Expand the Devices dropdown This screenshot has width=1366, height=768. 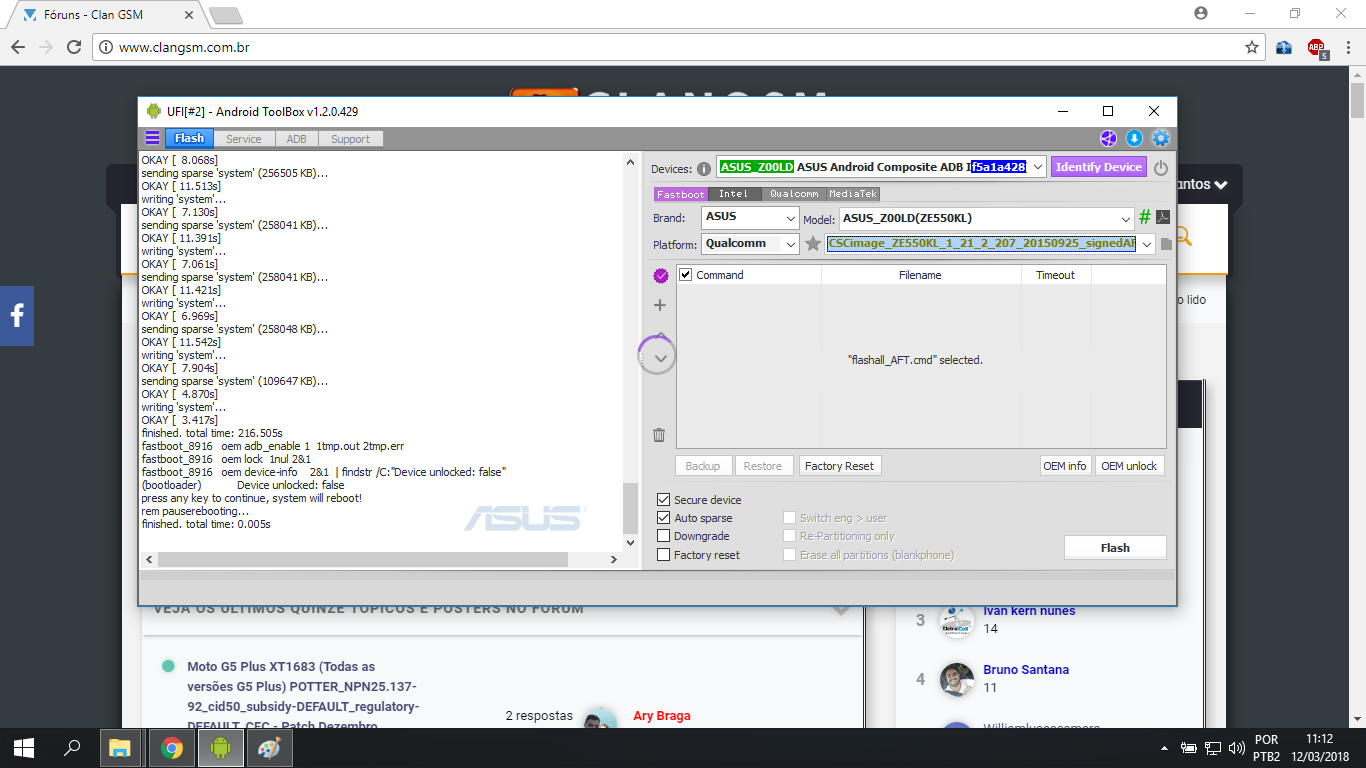pyautogui.click(x=1037, y=167)
